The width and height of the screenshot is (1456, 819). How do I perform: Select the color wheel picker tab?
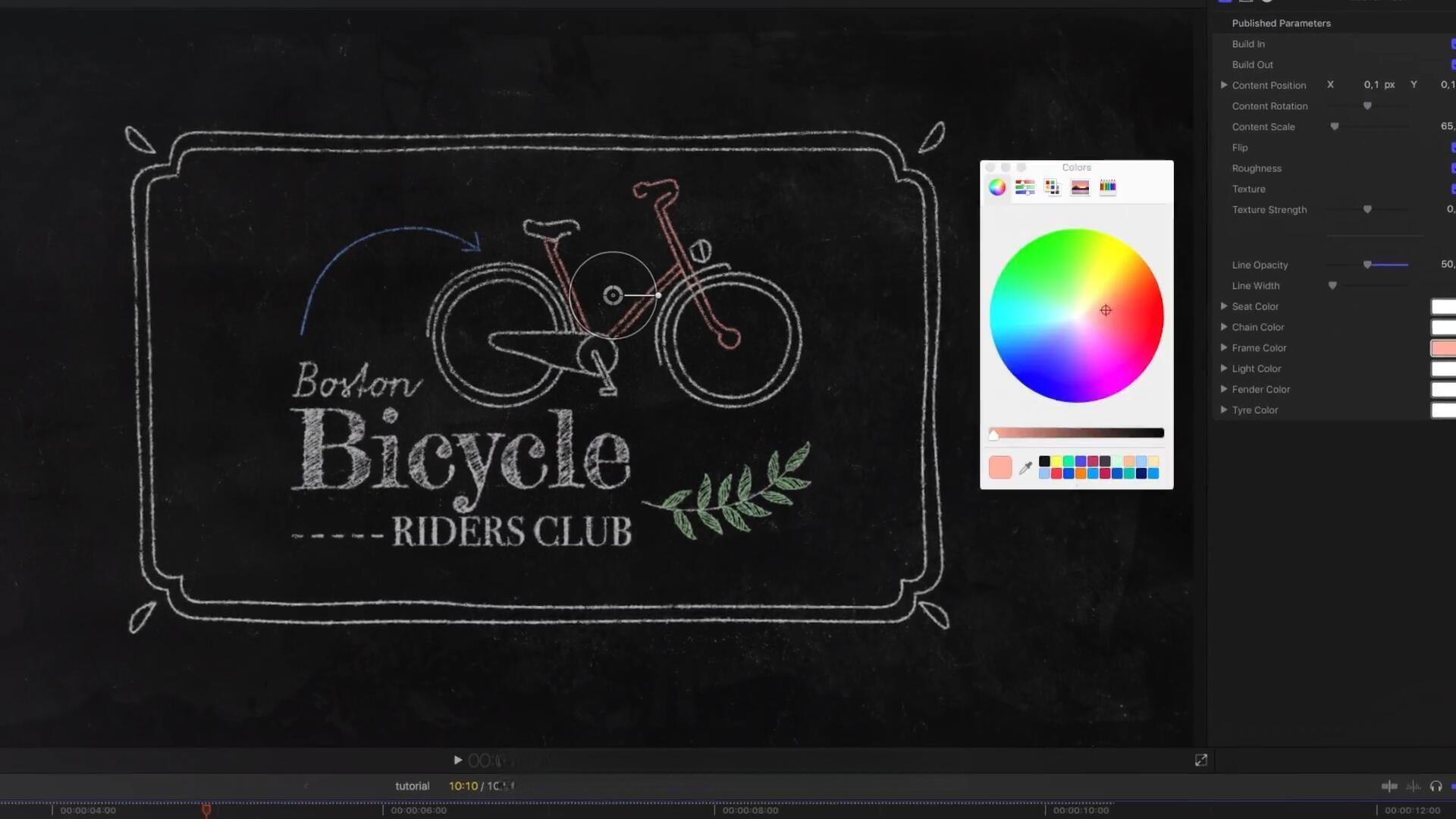(x=997, y=187)
